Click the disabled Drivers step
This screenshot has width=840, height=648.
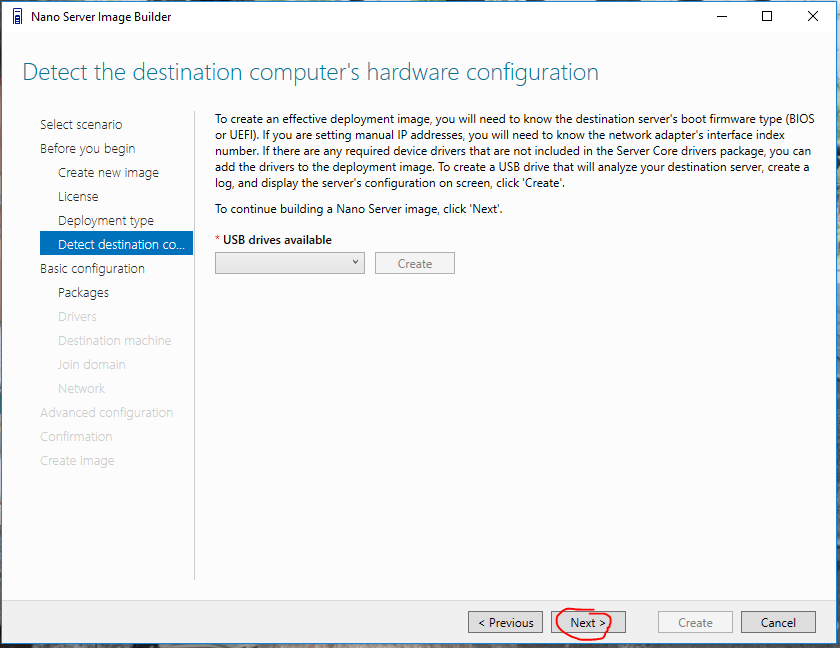[77, 317]
